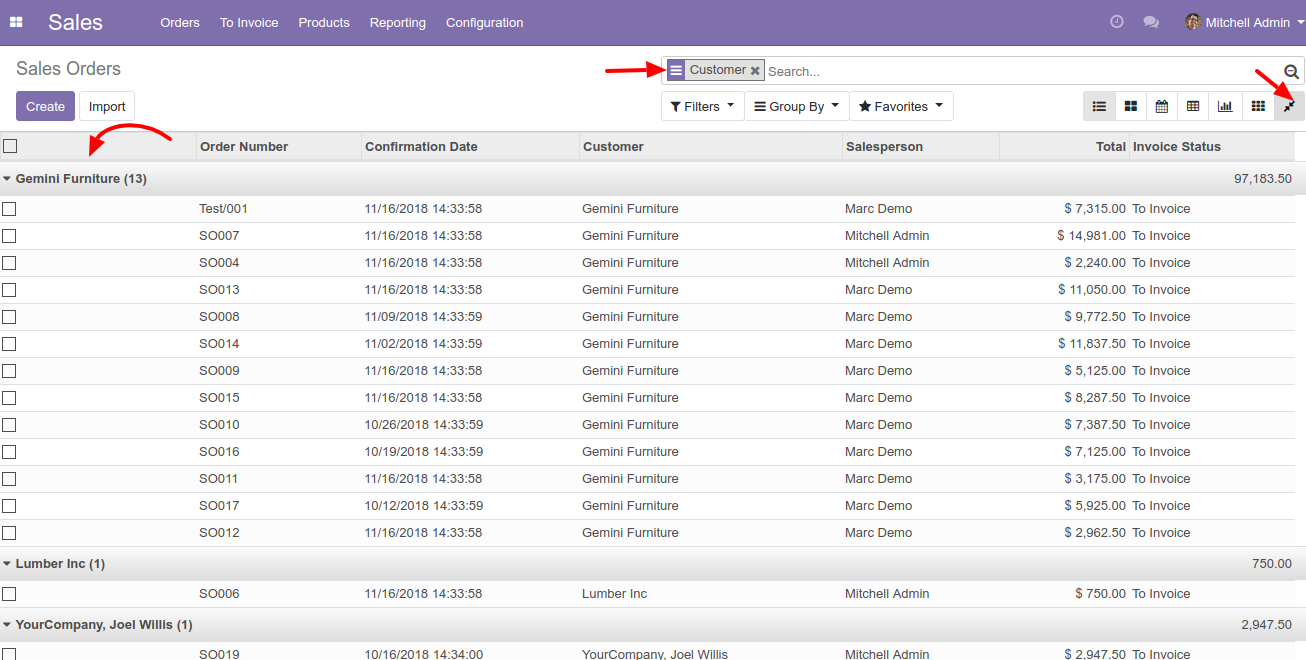1306x660 pixels.
Task: Switch to calendar view
Action: [1162, 106]
